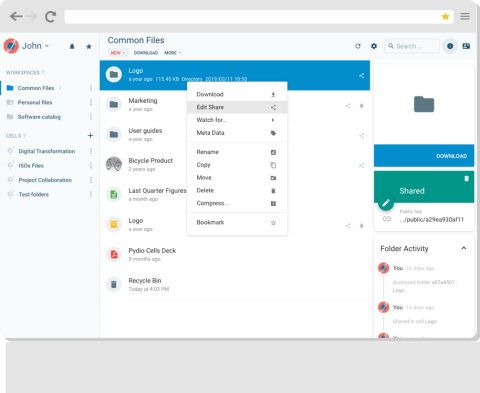Image resolution: width=480 pixels, height=393 pixels.
Task: Click the browser back arrow
Action: tap(16, 16)
